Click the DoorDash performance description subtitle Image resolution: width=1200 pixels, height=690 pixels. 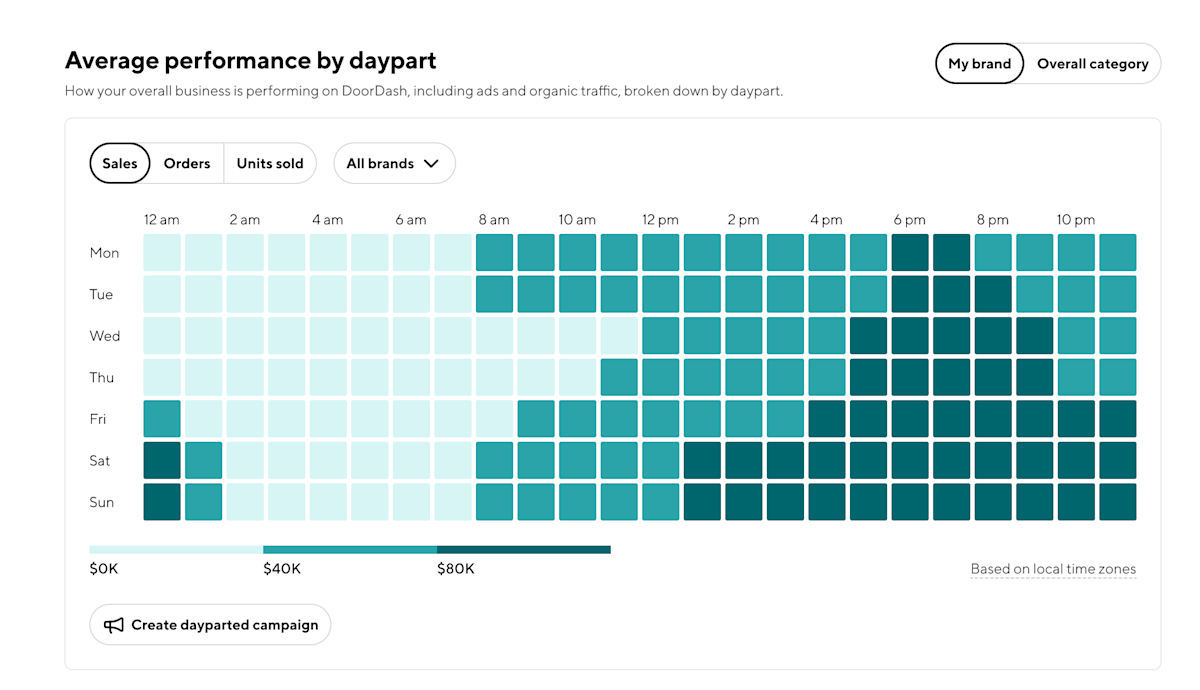[424, 91]
